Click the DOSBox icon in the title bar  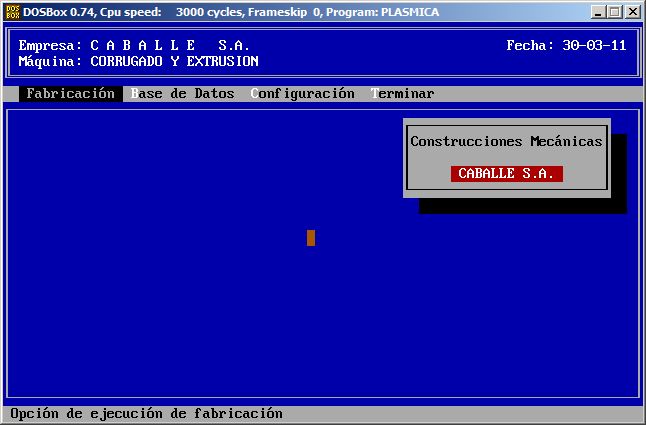tap(12, 12)
